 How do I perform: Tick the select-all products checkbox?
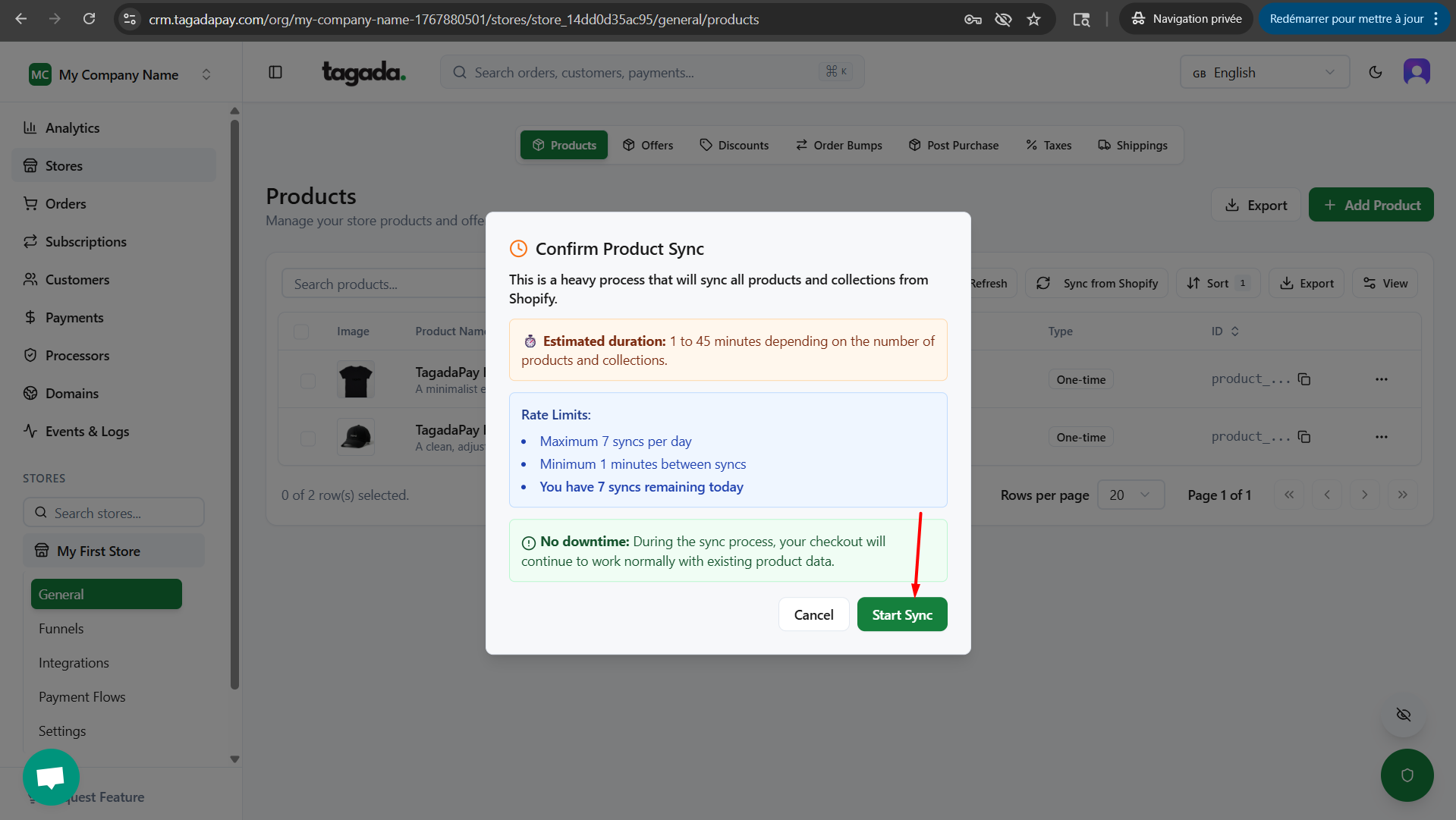point(301,331)
